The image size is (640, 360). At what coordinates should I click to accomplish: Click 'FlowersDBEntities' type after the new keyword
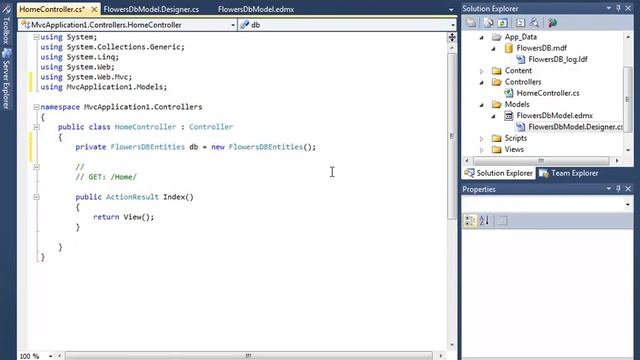[266, 147]
